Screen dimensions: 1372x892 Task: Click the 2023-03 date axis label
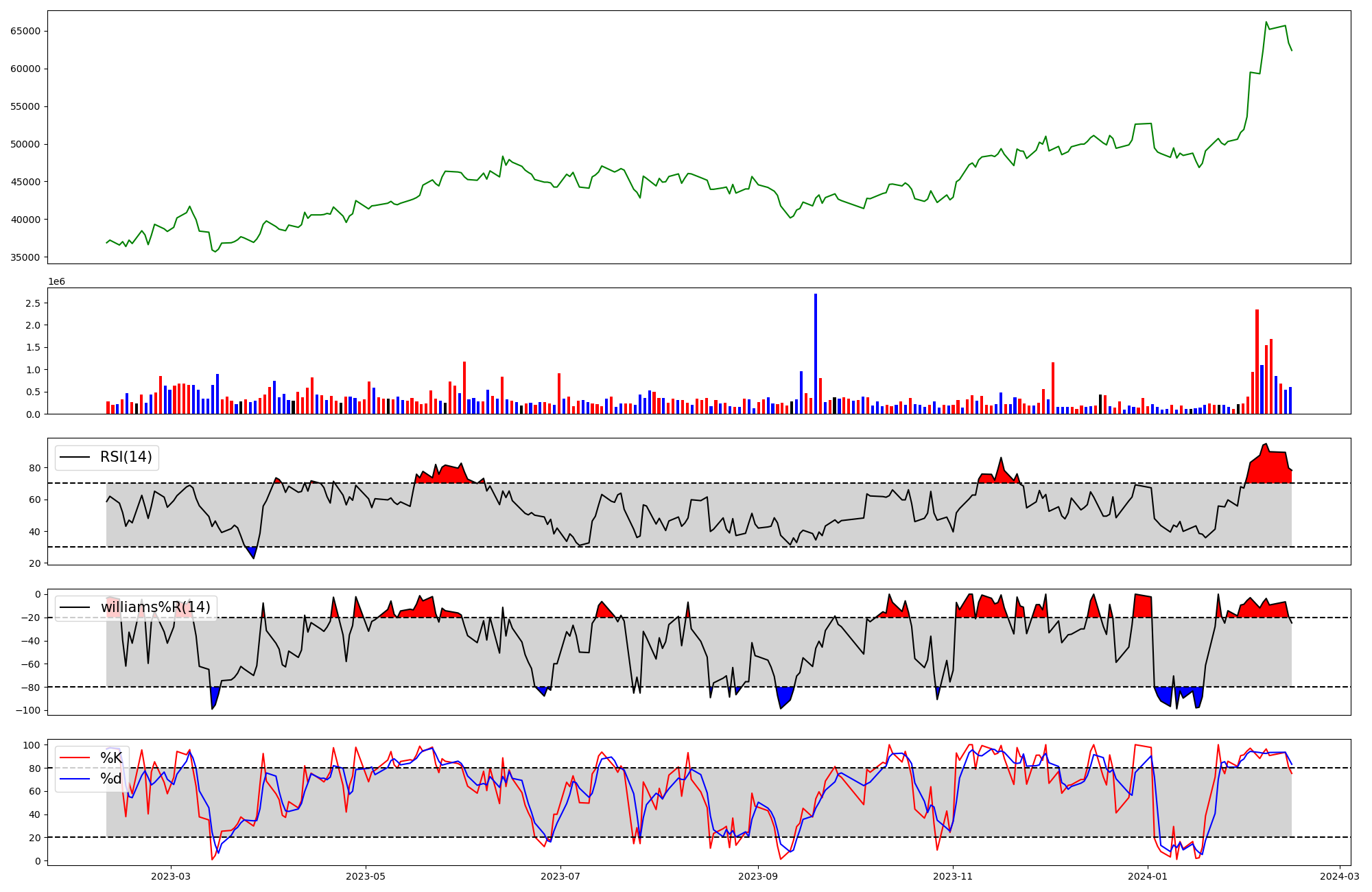[171, 876]
